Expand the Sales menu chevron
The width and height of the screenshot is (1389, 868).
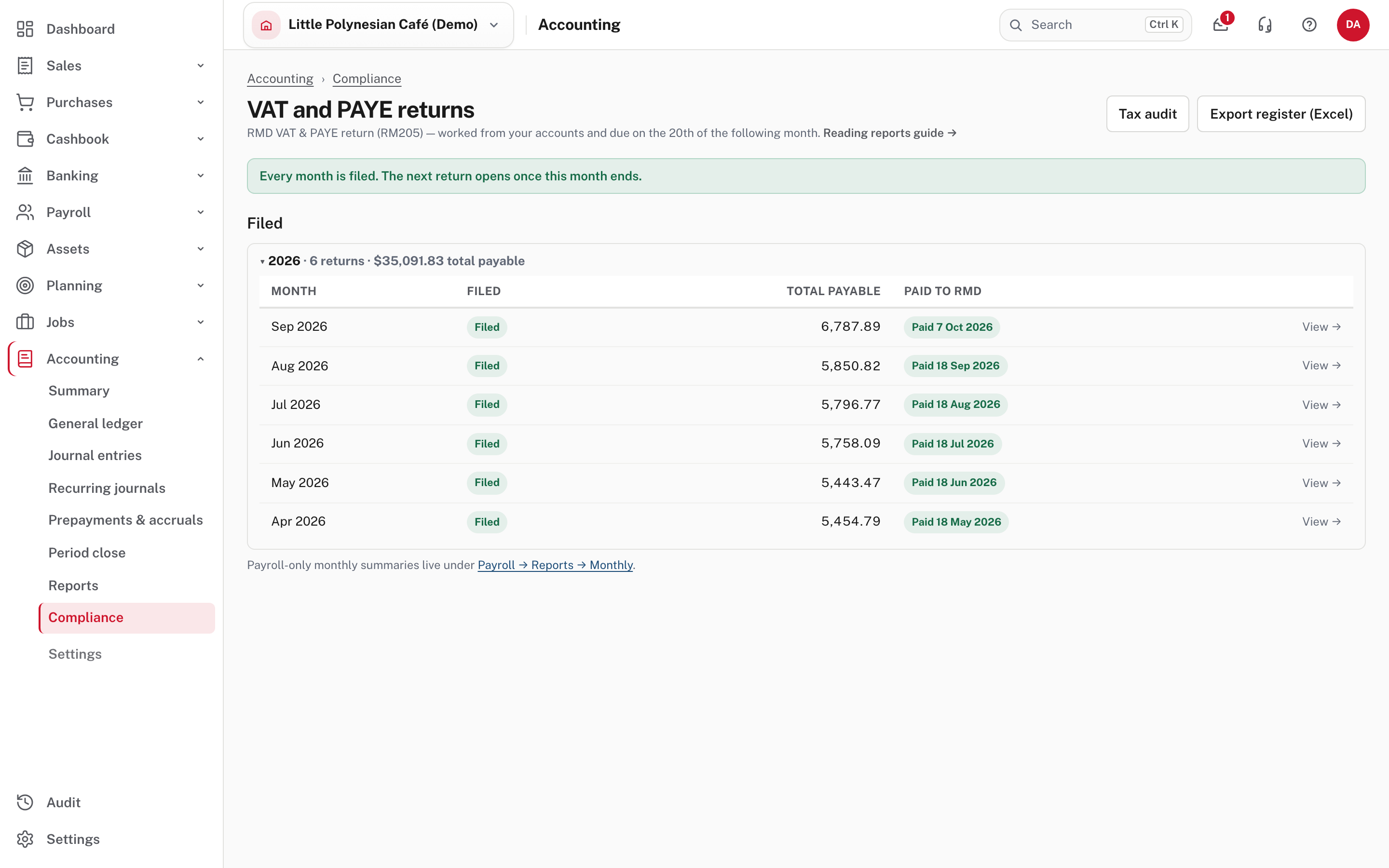[x=201, y=66]
